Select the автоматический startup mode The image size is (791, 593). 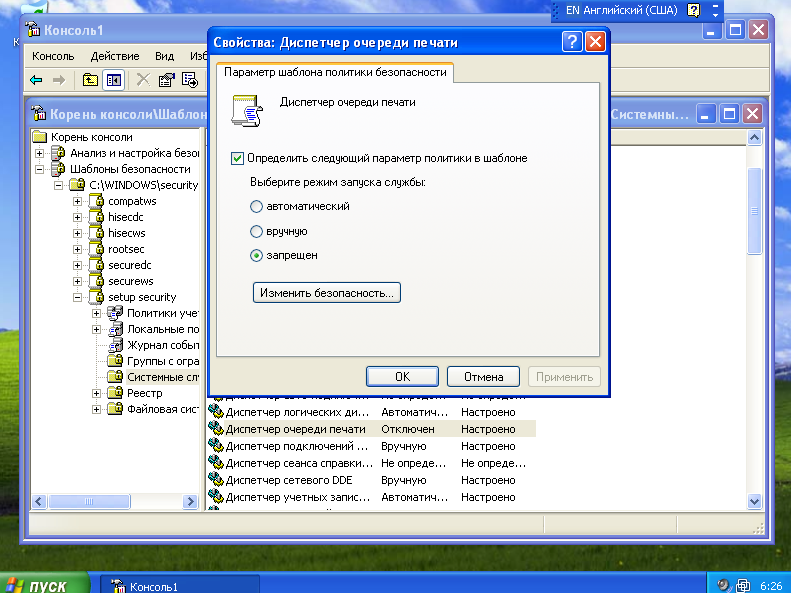pyautogui.click(x=256, y=206)
